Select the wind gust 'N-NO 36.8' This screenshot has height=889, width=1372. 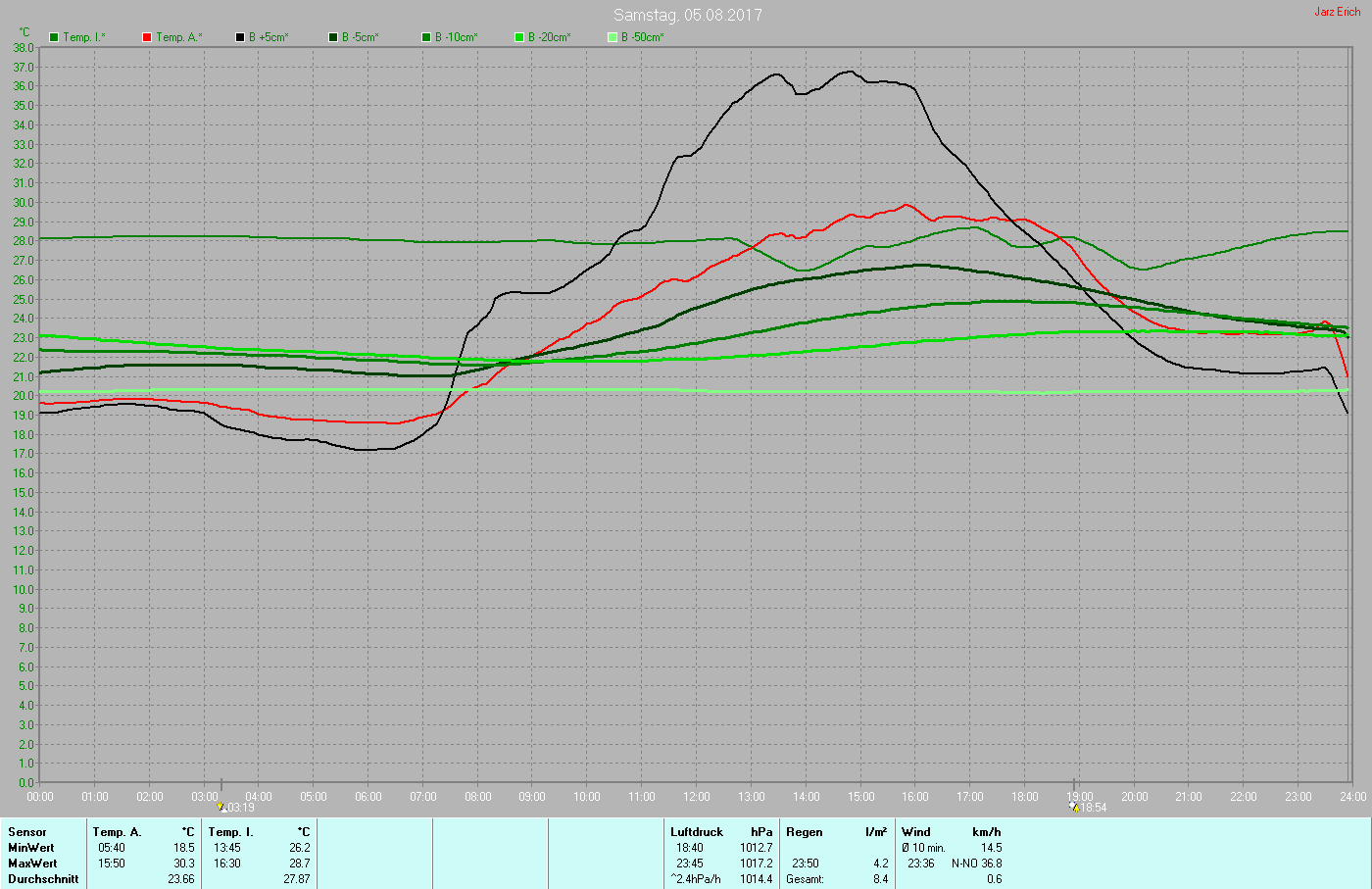(977, 864)
